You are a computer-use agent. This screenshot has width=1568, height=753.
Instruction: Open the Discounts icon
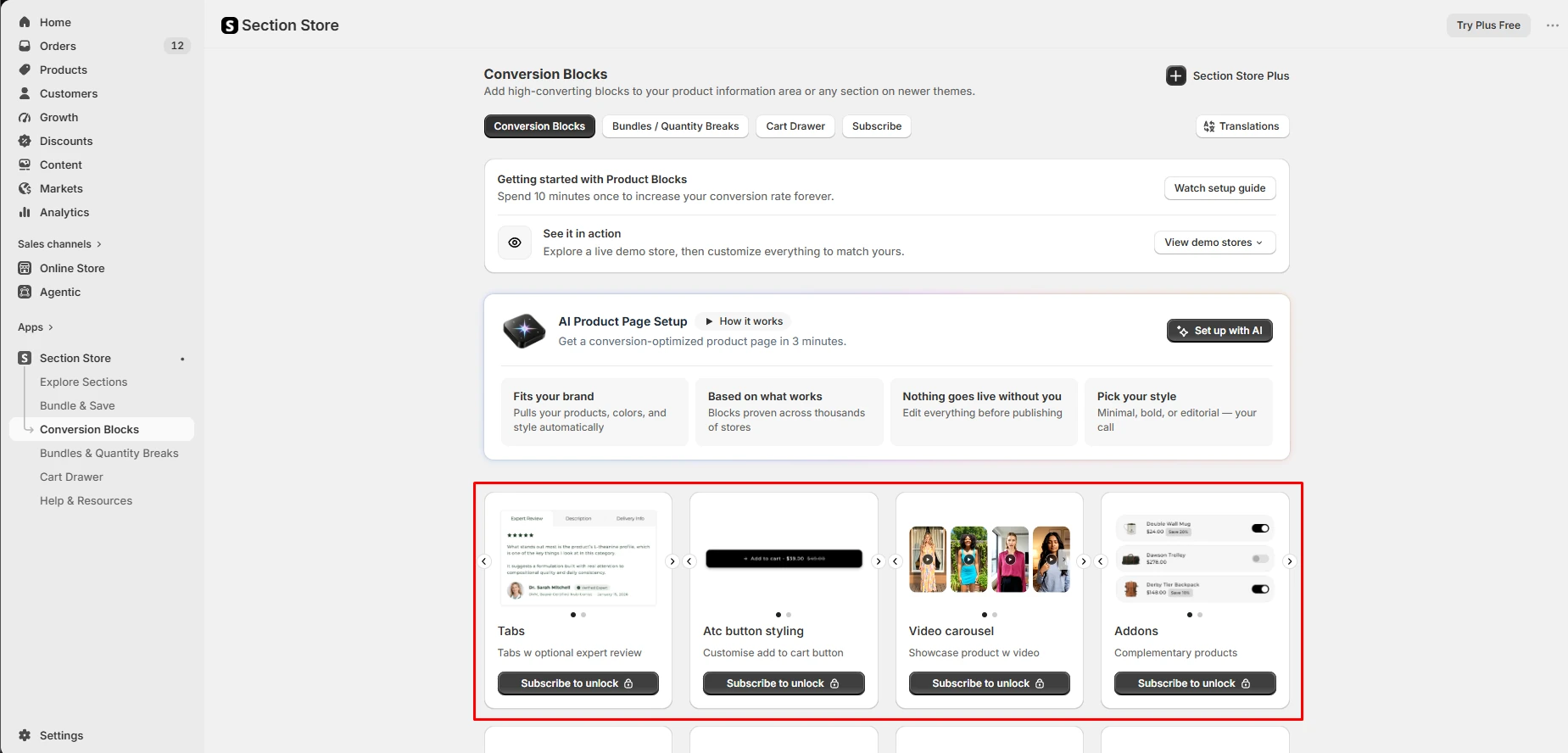[x=25, y=141]
